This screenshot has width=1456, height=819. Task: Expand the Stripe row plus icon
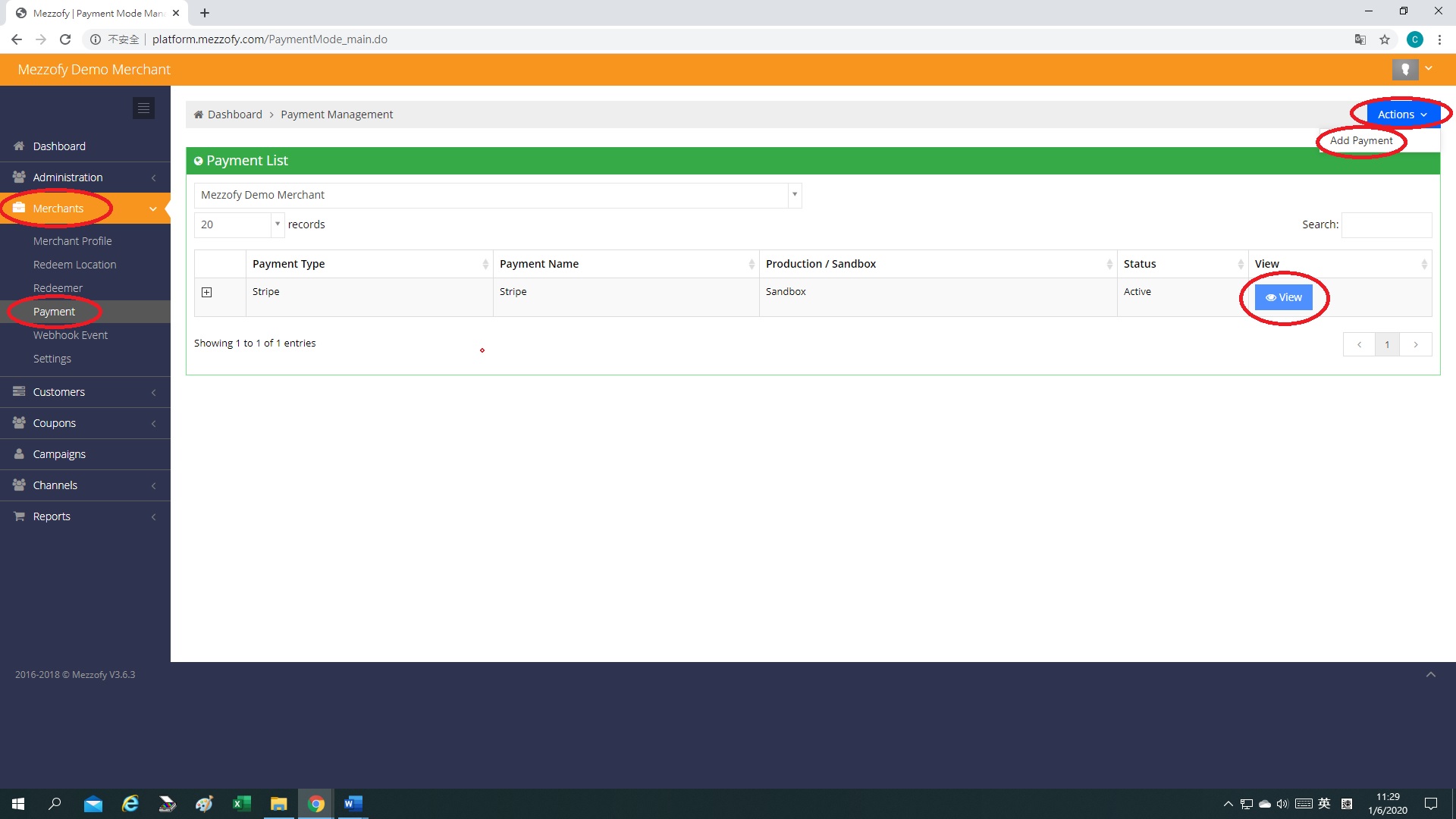(206, 293)
